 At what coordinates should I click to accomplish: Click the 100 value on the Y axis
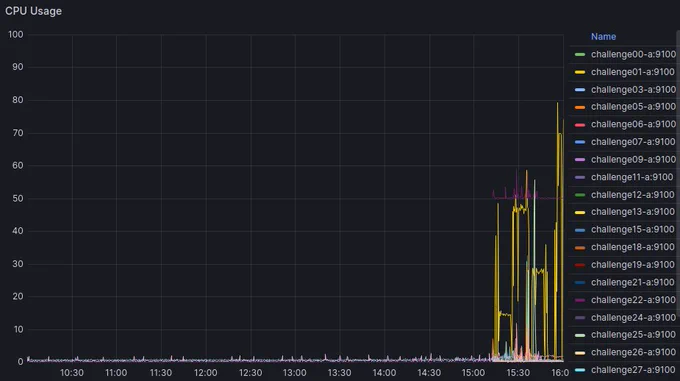click(x=16, y=34)
